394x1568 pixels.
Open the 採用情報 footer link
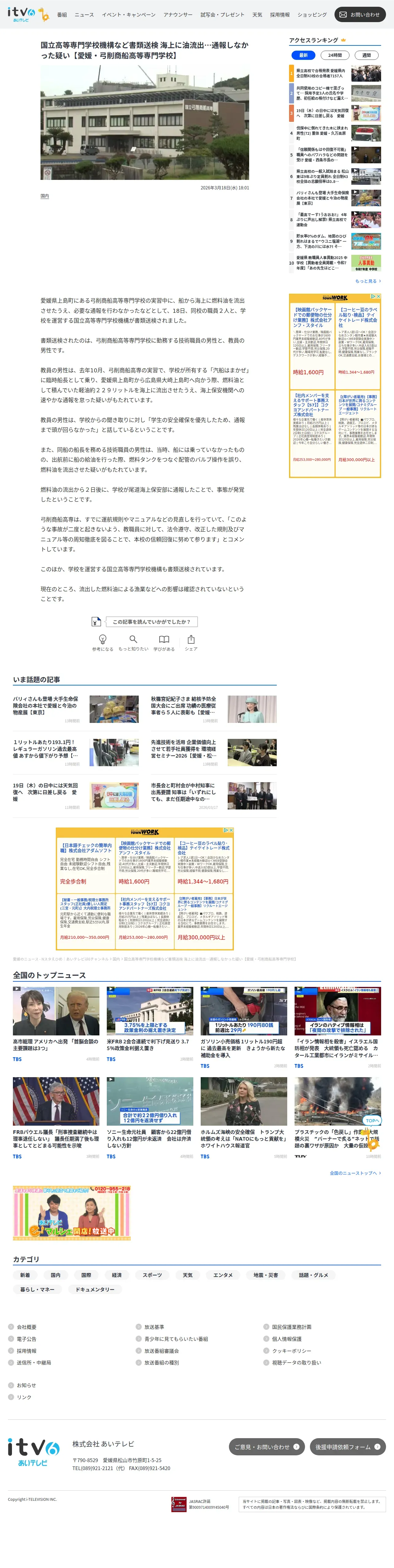(x=27, y=1350)
